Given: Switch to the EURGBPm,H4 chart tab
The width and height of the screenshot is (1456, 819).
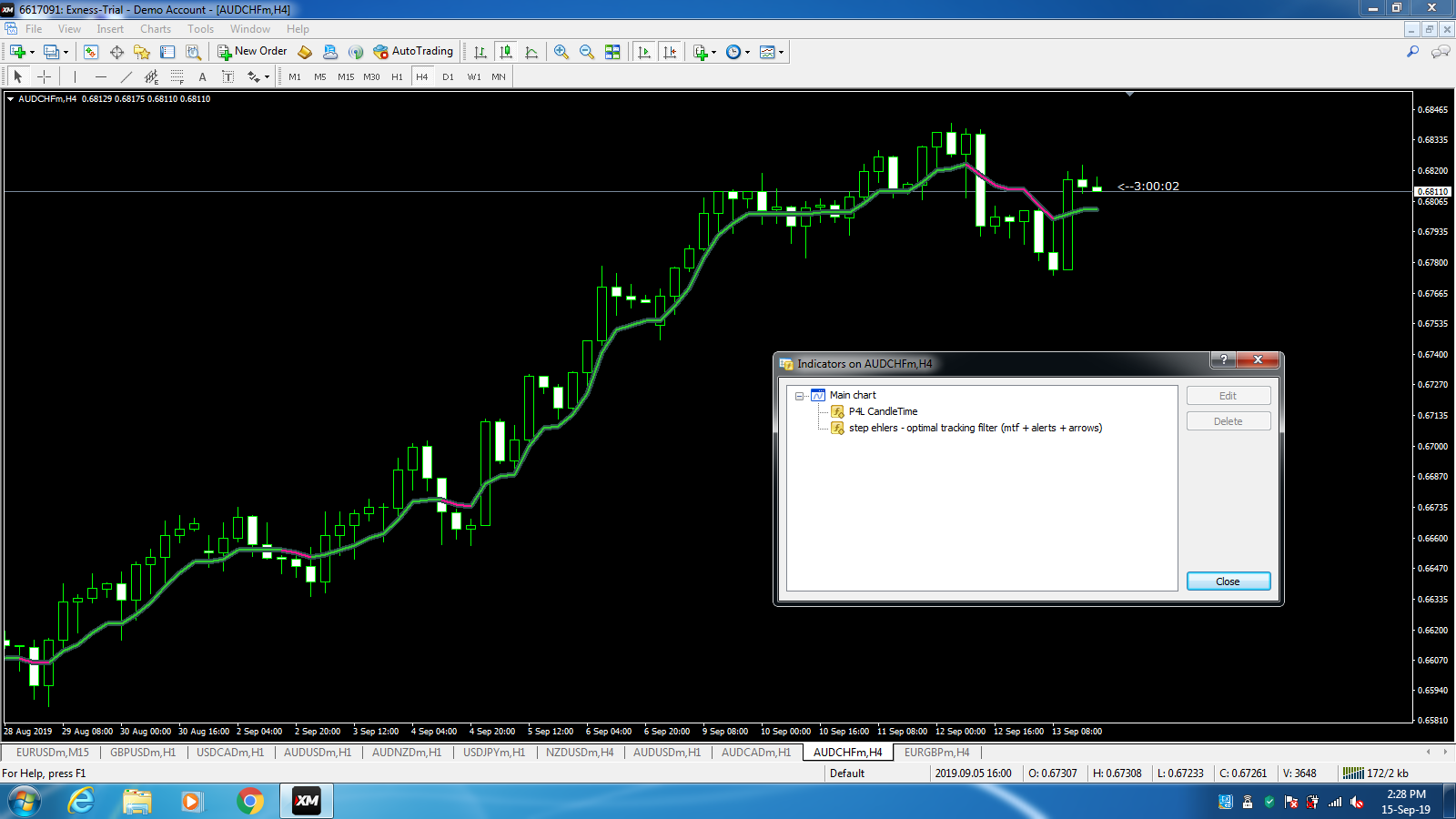Looking at the screenshot, I should (x=936, y=753).
